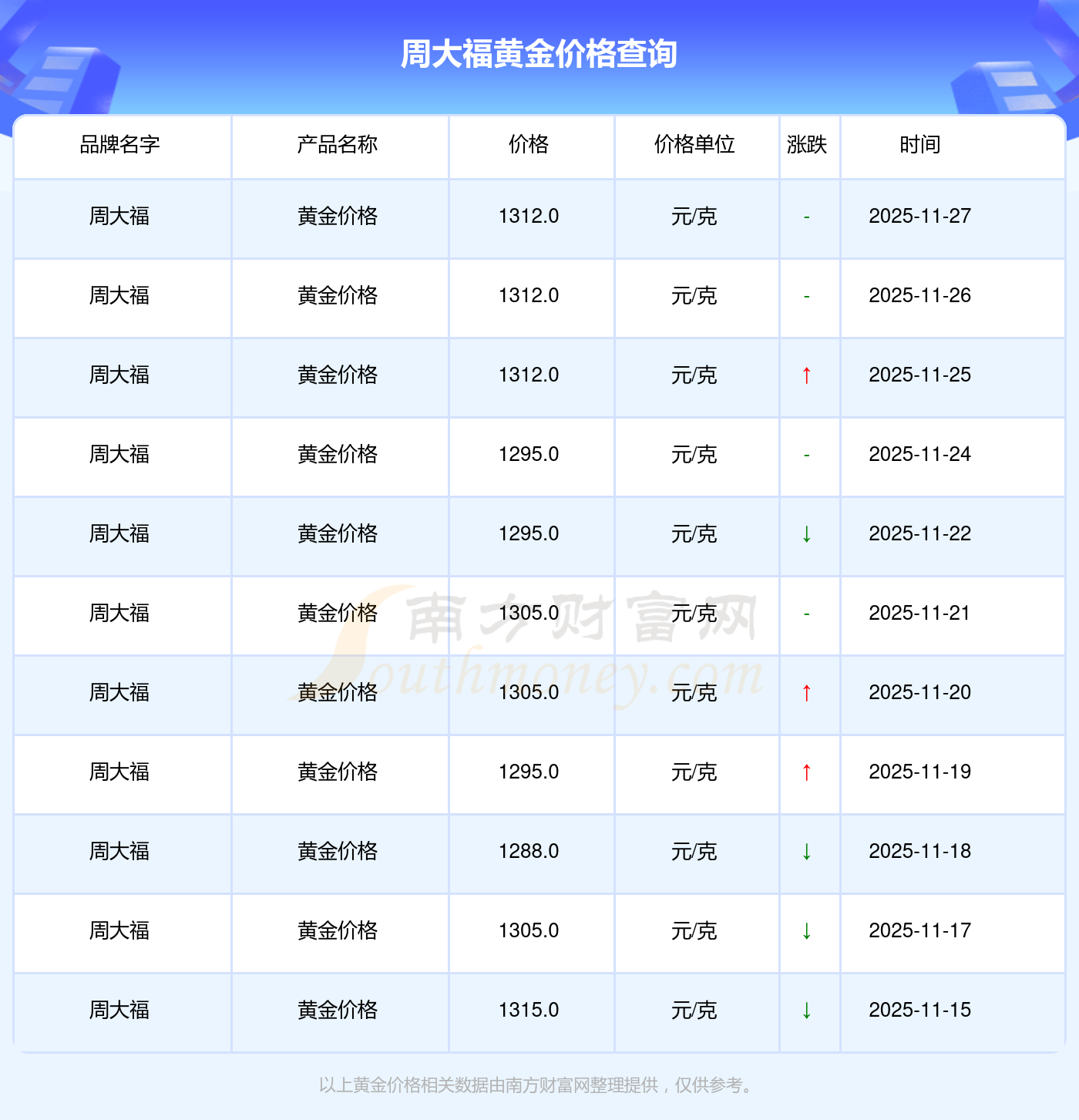Viewport: 1079px width, 1120px height.
Task: Select the date 2025-11-15
Action: (x=920, y=1011)
